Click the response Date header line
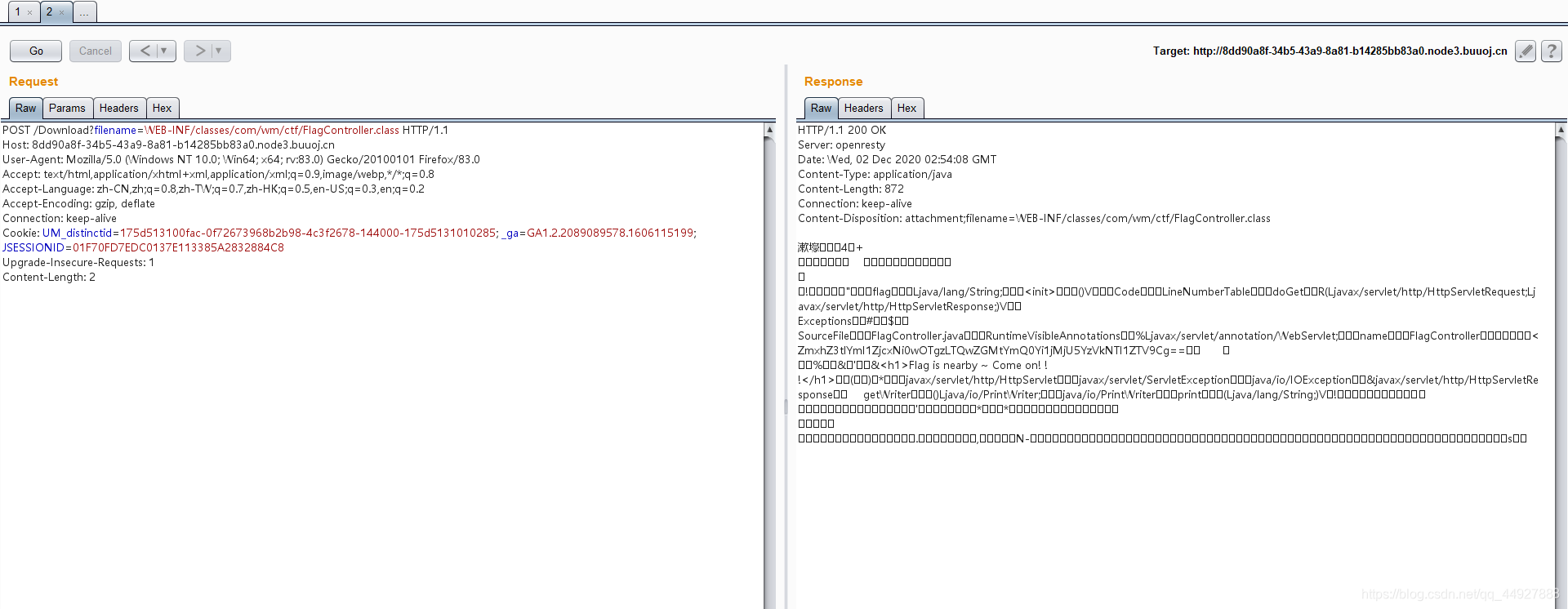The width and height of the screenshot is (1568, 609). 897,159
